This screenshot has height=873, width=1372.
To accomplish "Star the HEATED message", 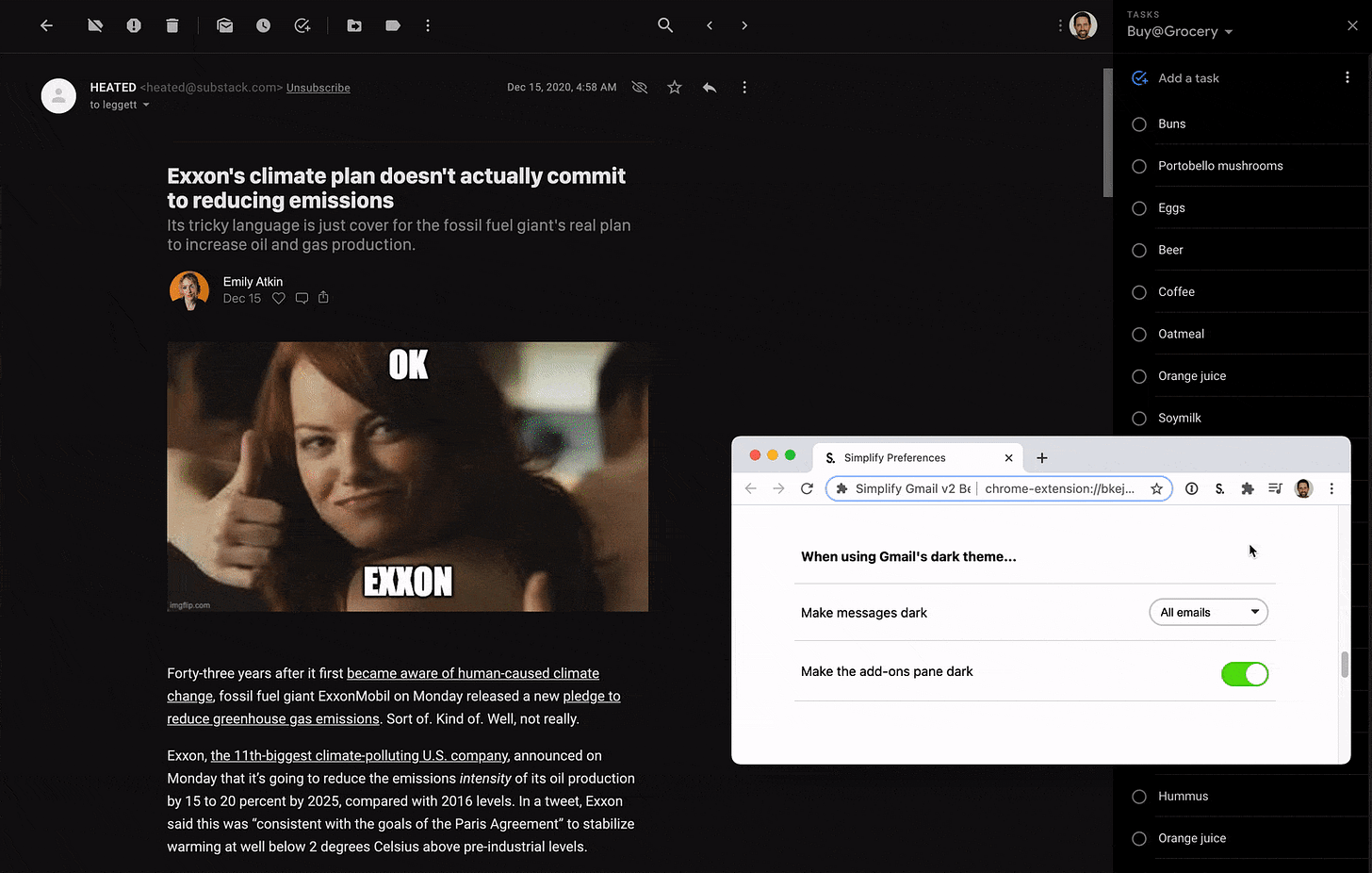I will click(675, 88).
